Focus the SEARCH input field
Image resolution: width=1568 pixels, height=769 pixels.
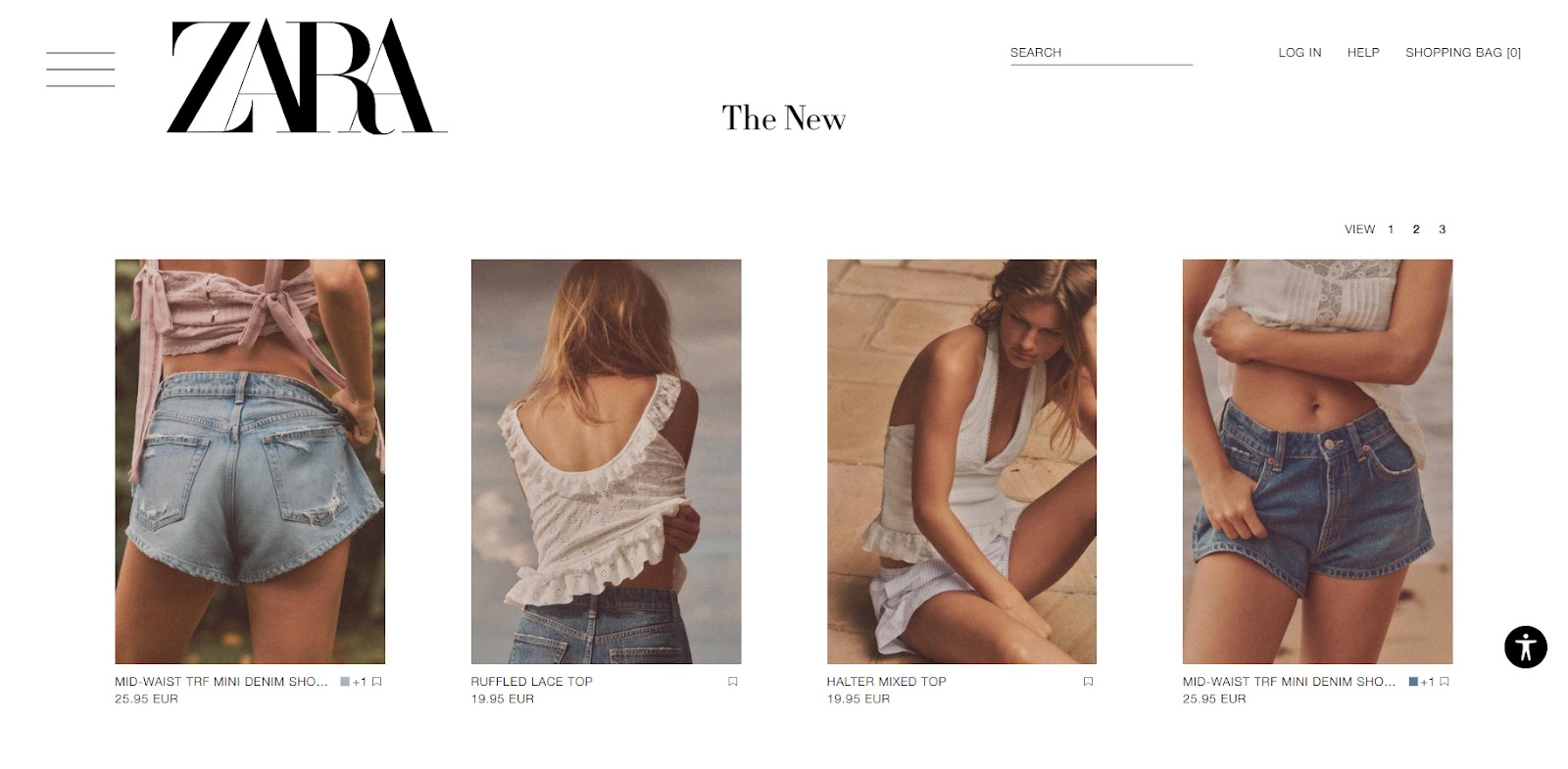[1102, 53]
